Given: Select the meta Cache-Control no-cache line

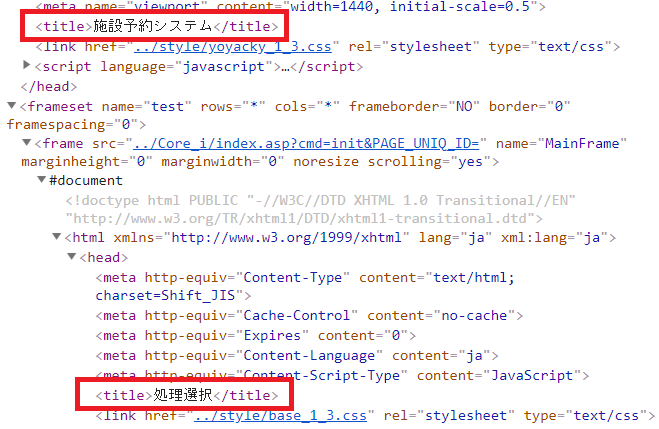Looking at the screenshot, I should coord(309,316).
